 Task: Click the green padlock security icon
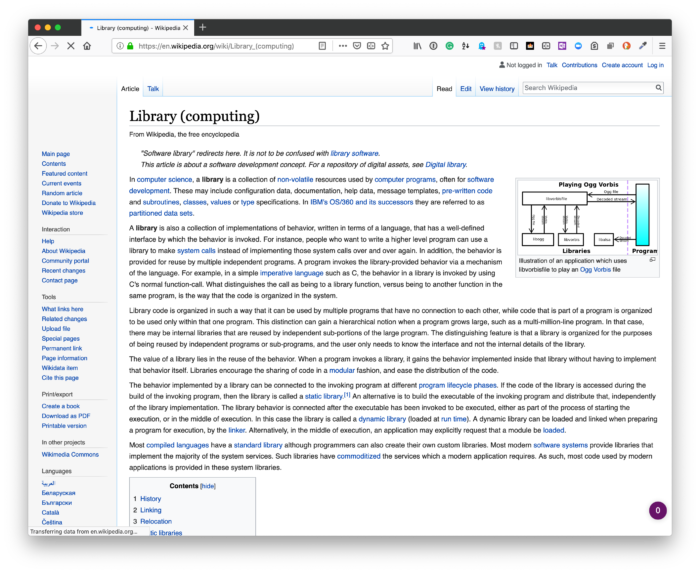[x=130, y=46]
